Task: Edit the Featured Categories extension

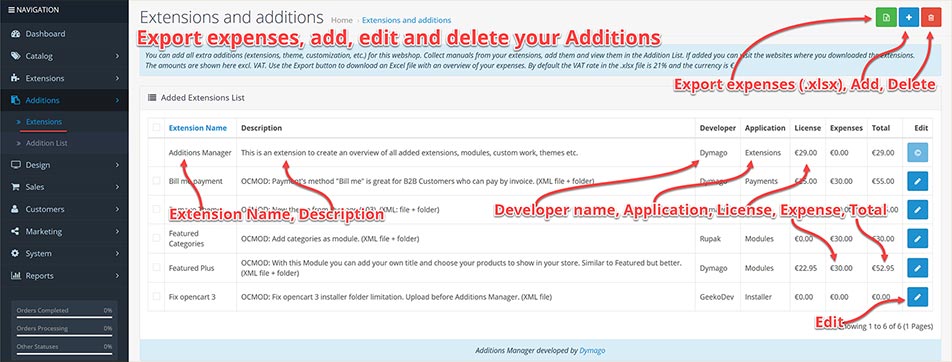Action: click(917, 239)
